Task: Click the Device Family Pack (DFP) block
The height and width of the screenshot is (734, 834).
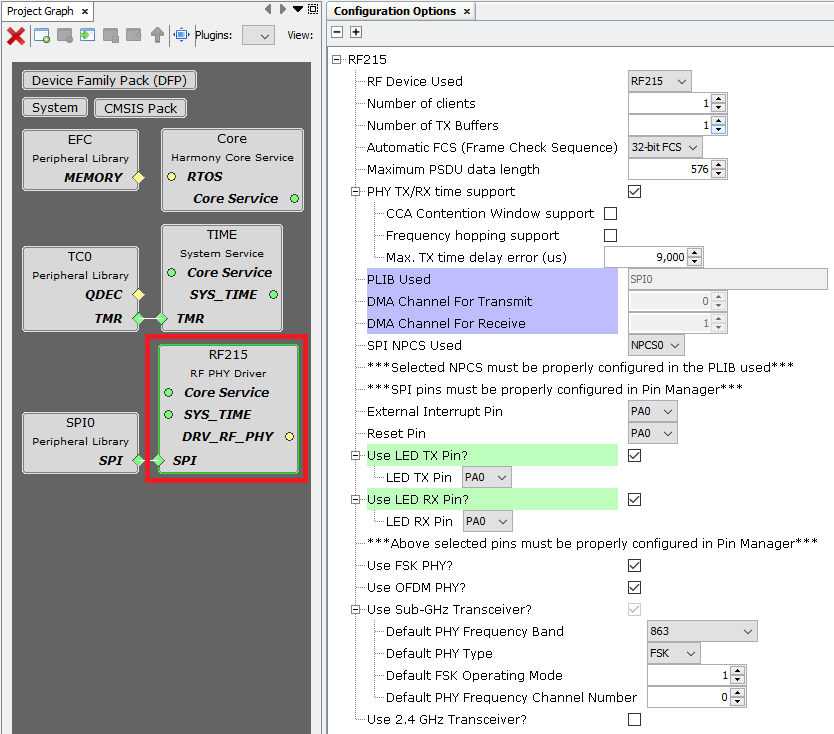Action: (109, 80)
